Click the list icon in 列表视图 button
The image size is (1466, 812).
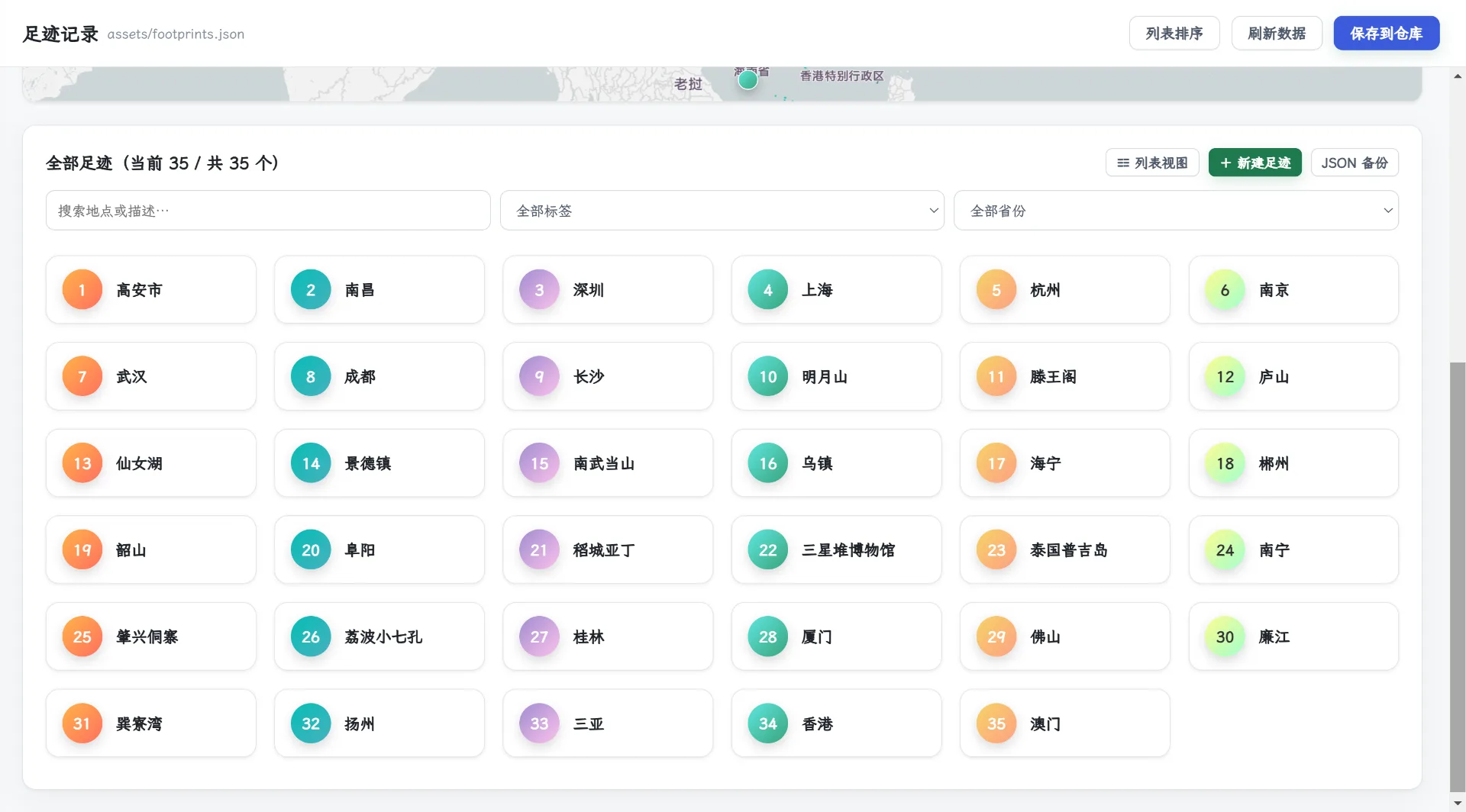tap(1123, 163)
